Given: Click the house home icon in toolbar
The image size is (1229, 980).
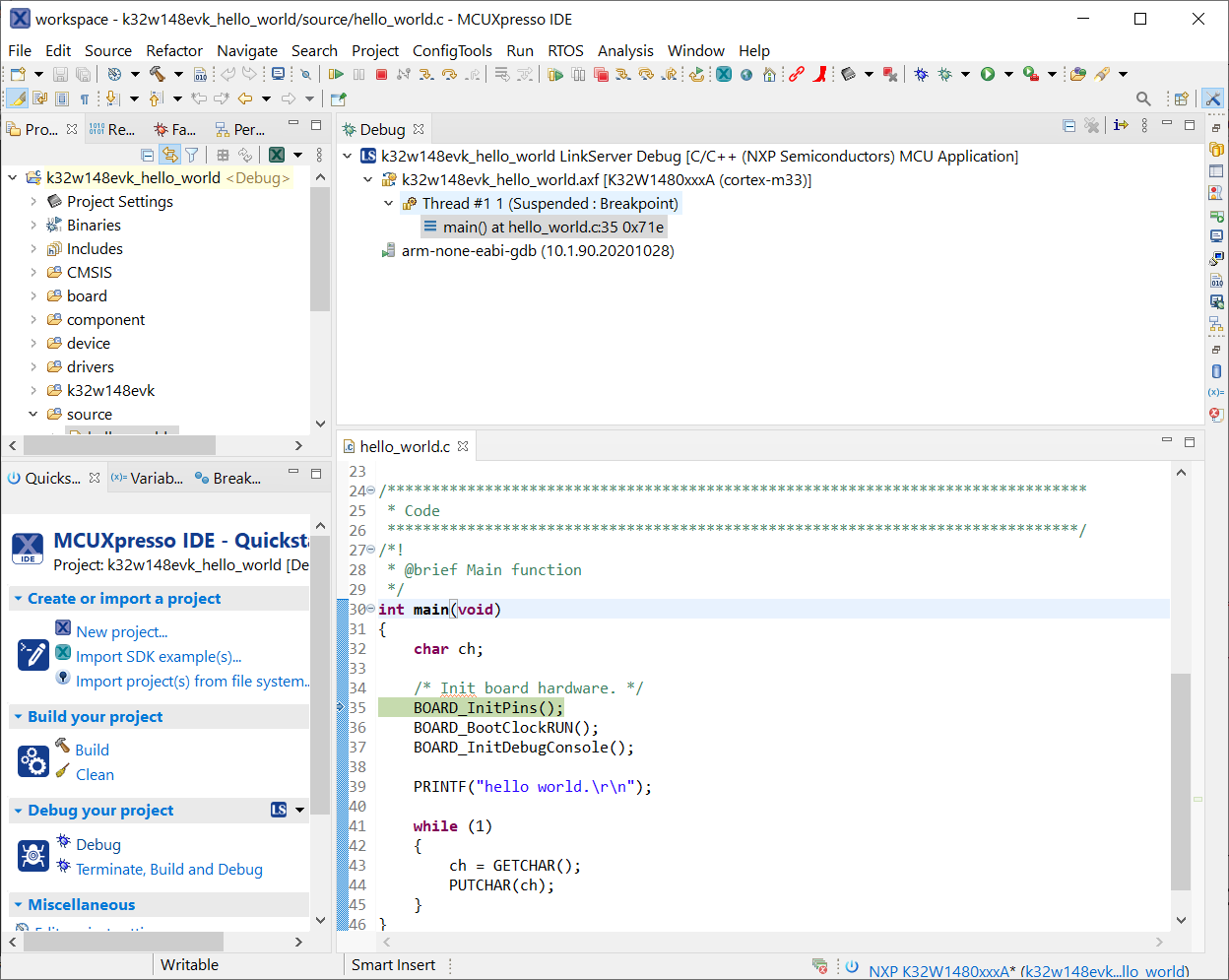Looking at the screenshot, I should (770, 74).
